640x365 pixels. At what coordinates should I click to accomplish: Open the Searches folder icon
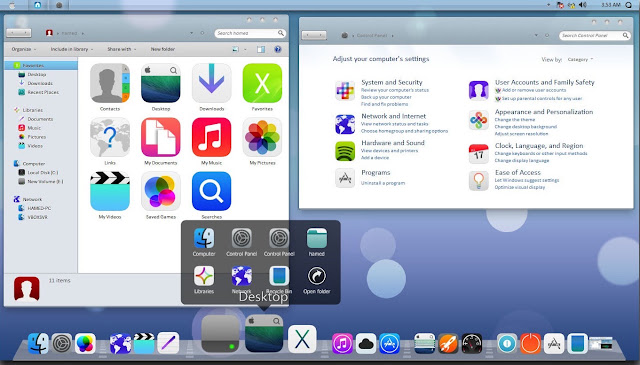211,191
